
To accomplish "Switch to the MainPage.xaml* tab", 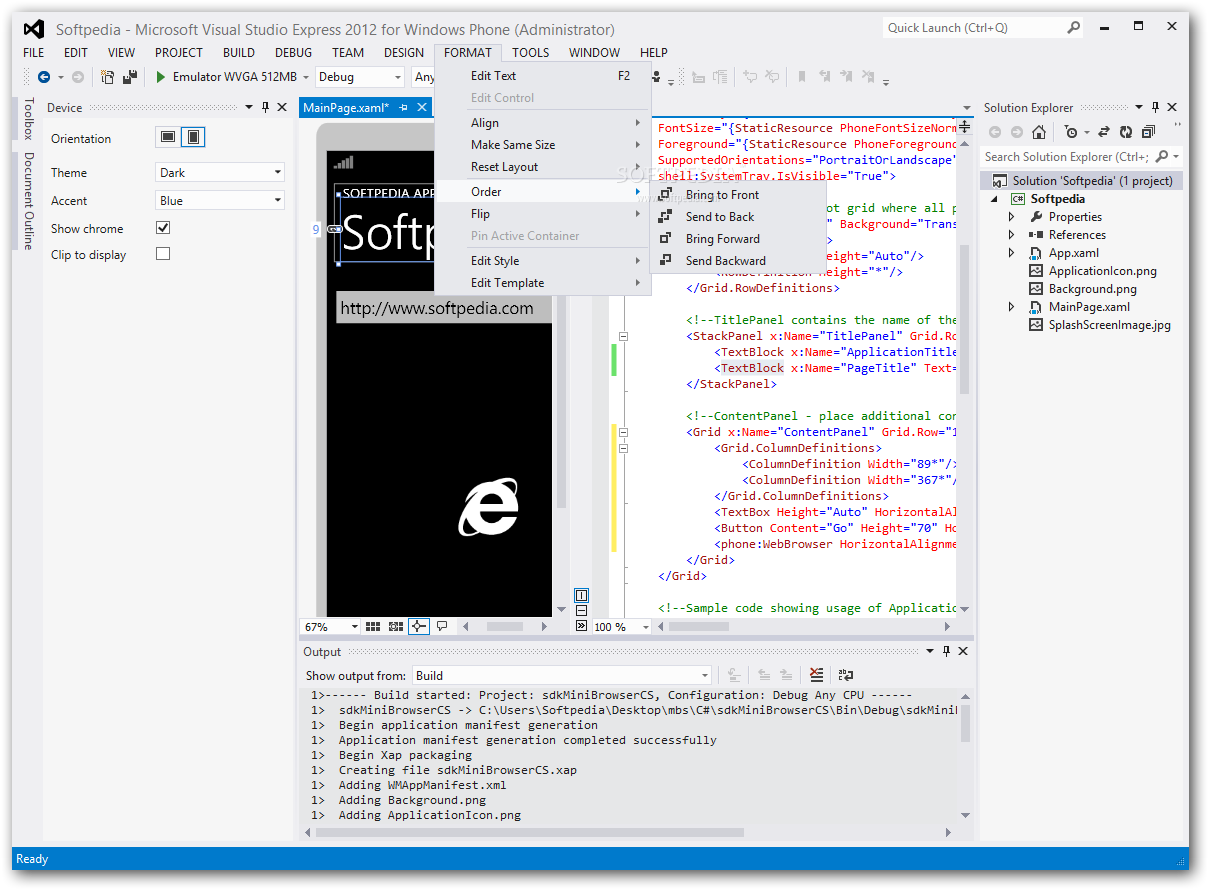I will click(346, 107).
